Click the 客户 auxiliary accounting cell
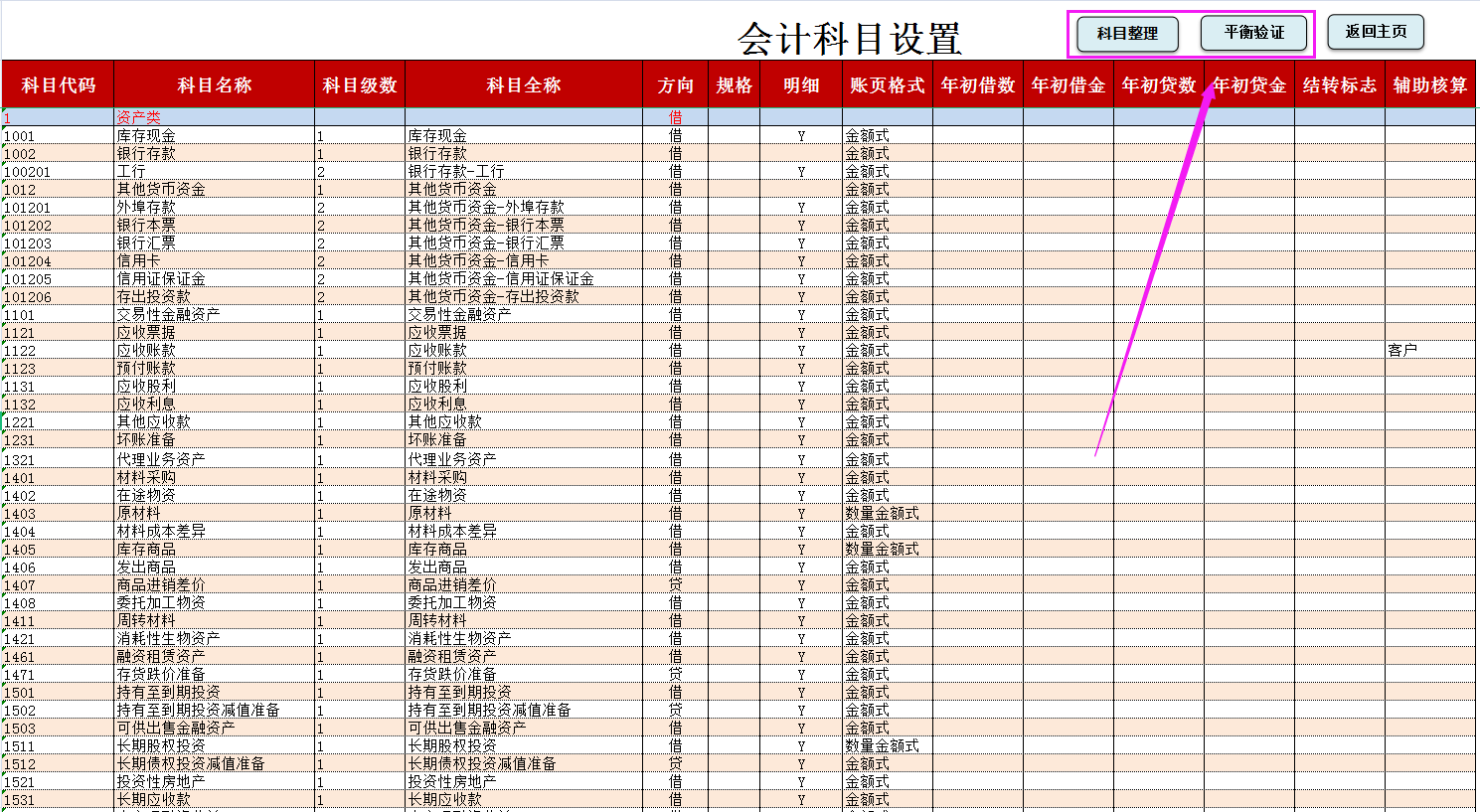Image resolution: width=1480 pixels, height=812 pixels. 1430,351
